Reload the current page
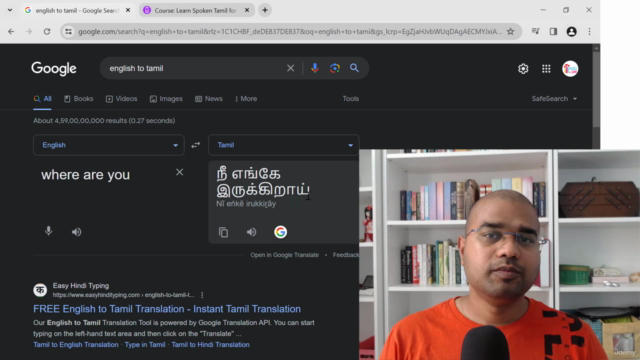The image size is (640, 360). point(47,31)
